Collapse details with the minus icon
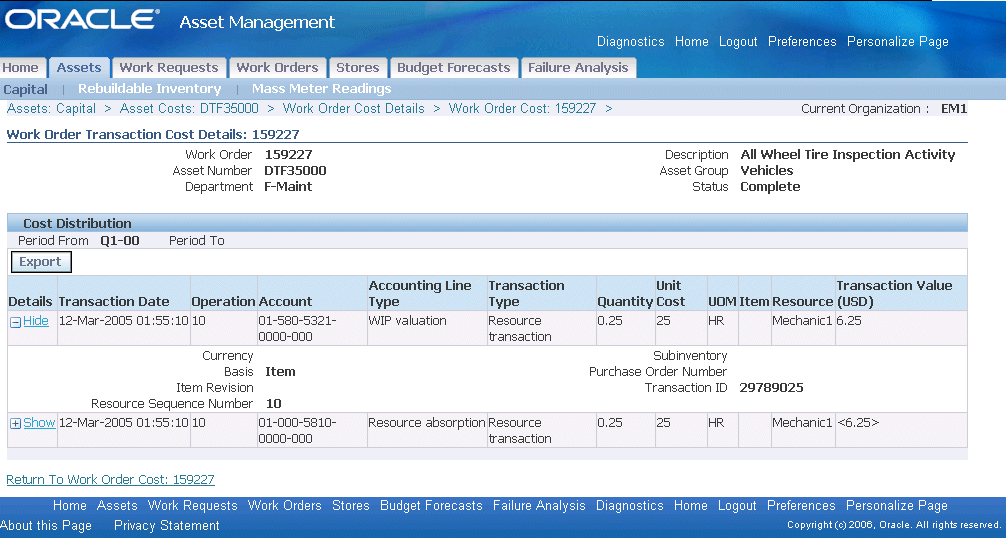Screen dimensions: 1006x538 click(x=15, y=323)
